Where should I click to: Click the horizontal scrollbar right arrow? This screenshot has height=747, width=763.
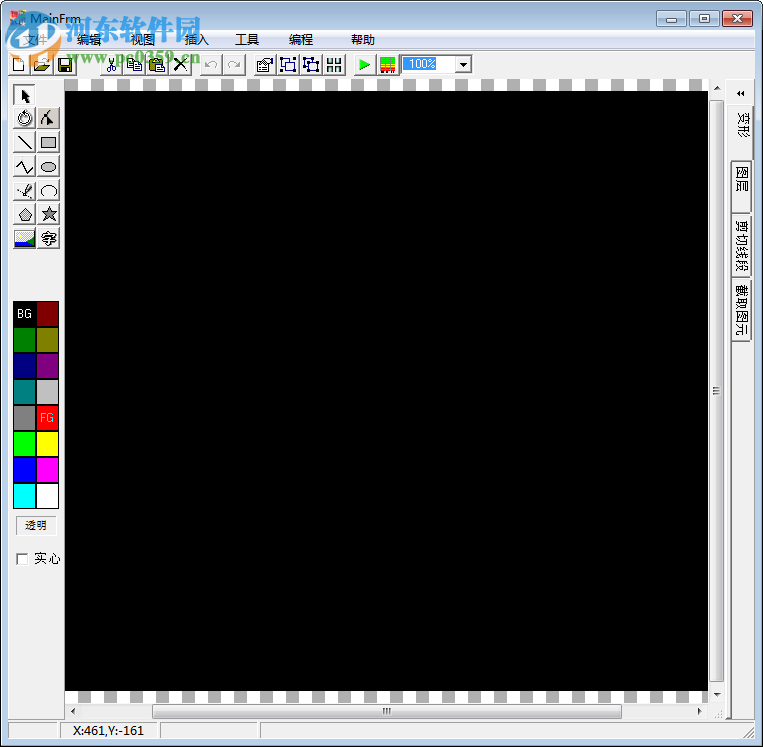click(x=700, y=711)
